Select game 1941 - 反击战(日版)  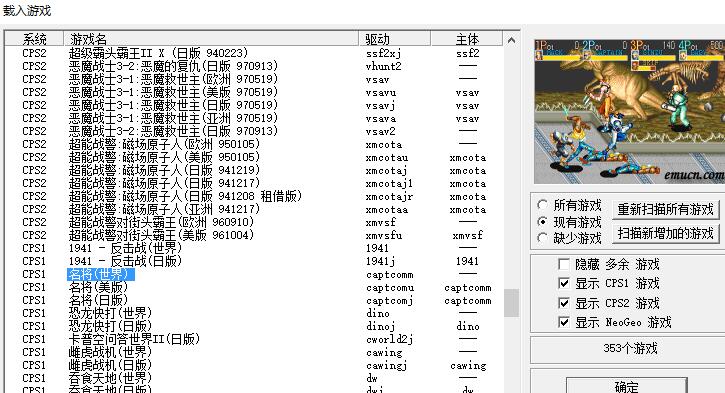125,261
